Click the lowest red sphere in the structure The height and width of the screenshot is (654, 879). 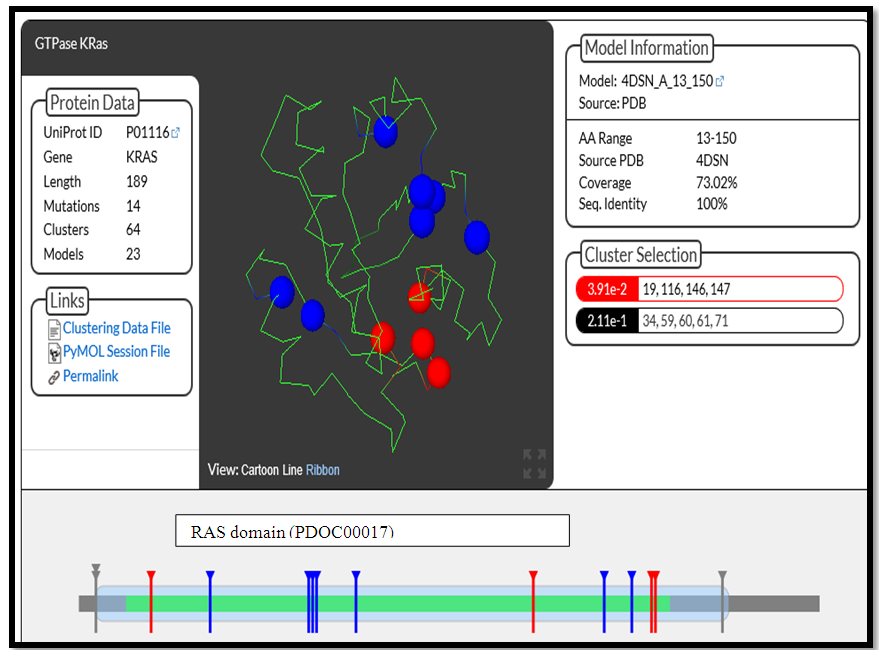tap(439, 372)
